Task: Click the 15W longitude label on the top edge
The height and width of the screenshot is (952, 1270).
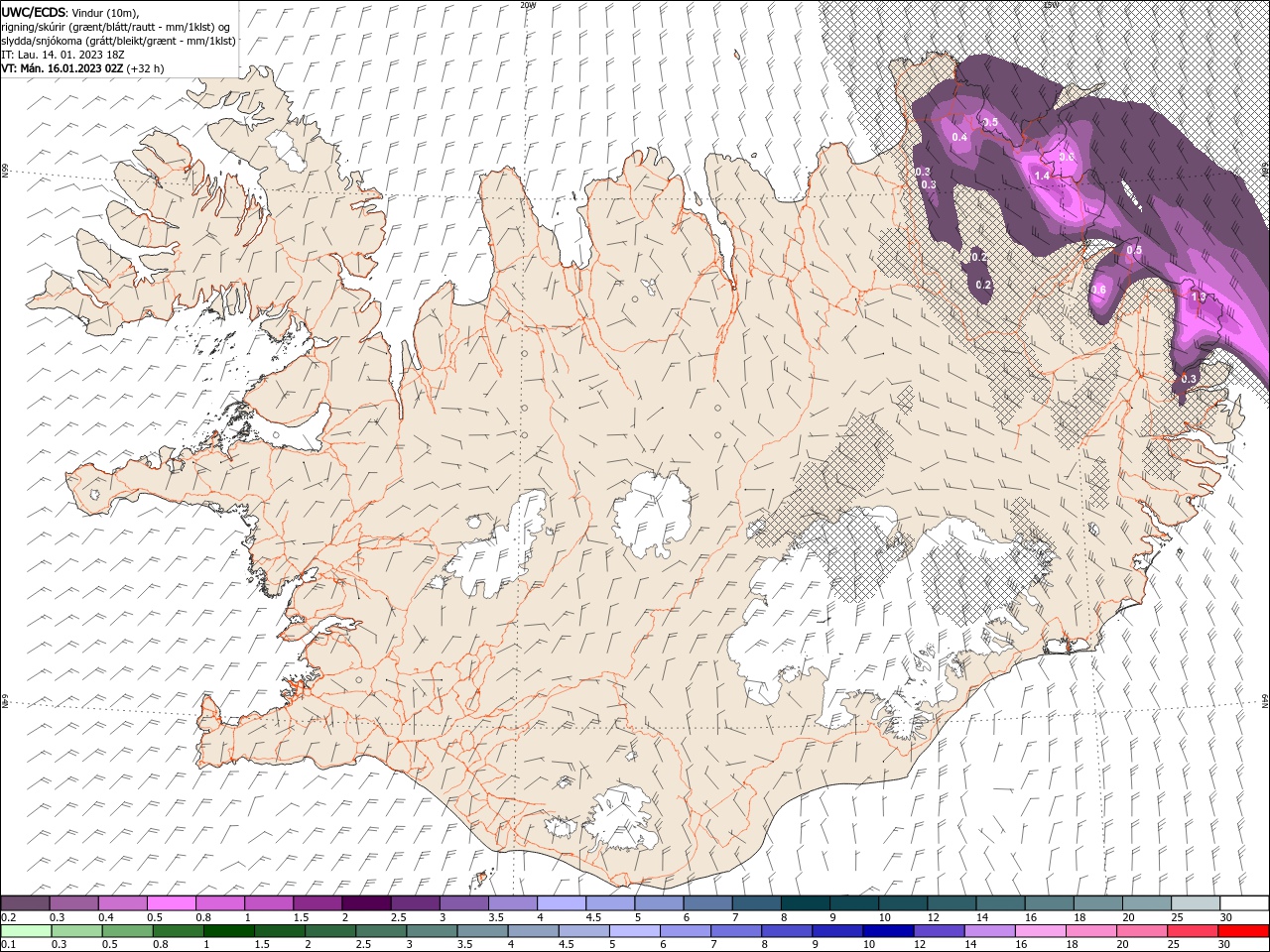Action: [1051, 5]
